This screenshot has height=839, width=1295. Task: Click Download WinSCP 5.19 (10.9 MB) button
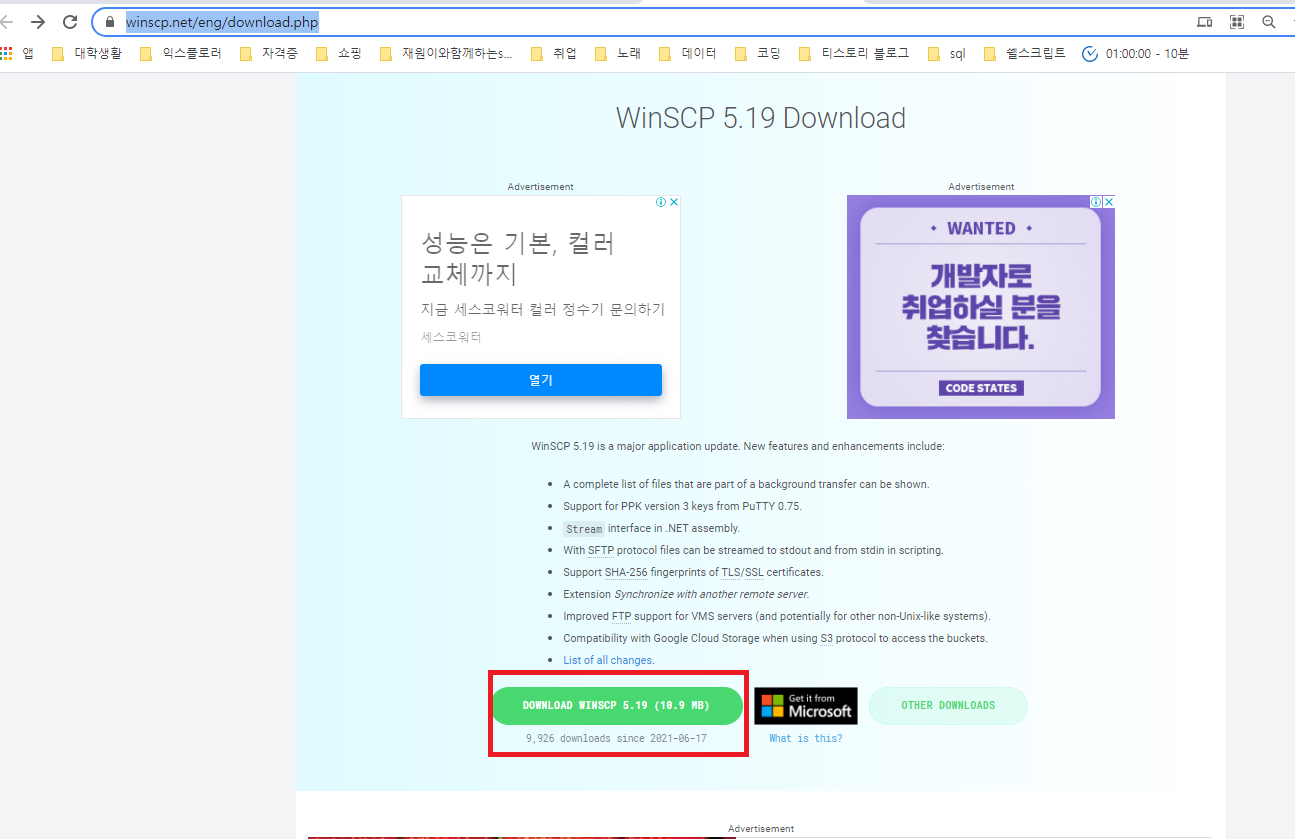tap(616, 705)
